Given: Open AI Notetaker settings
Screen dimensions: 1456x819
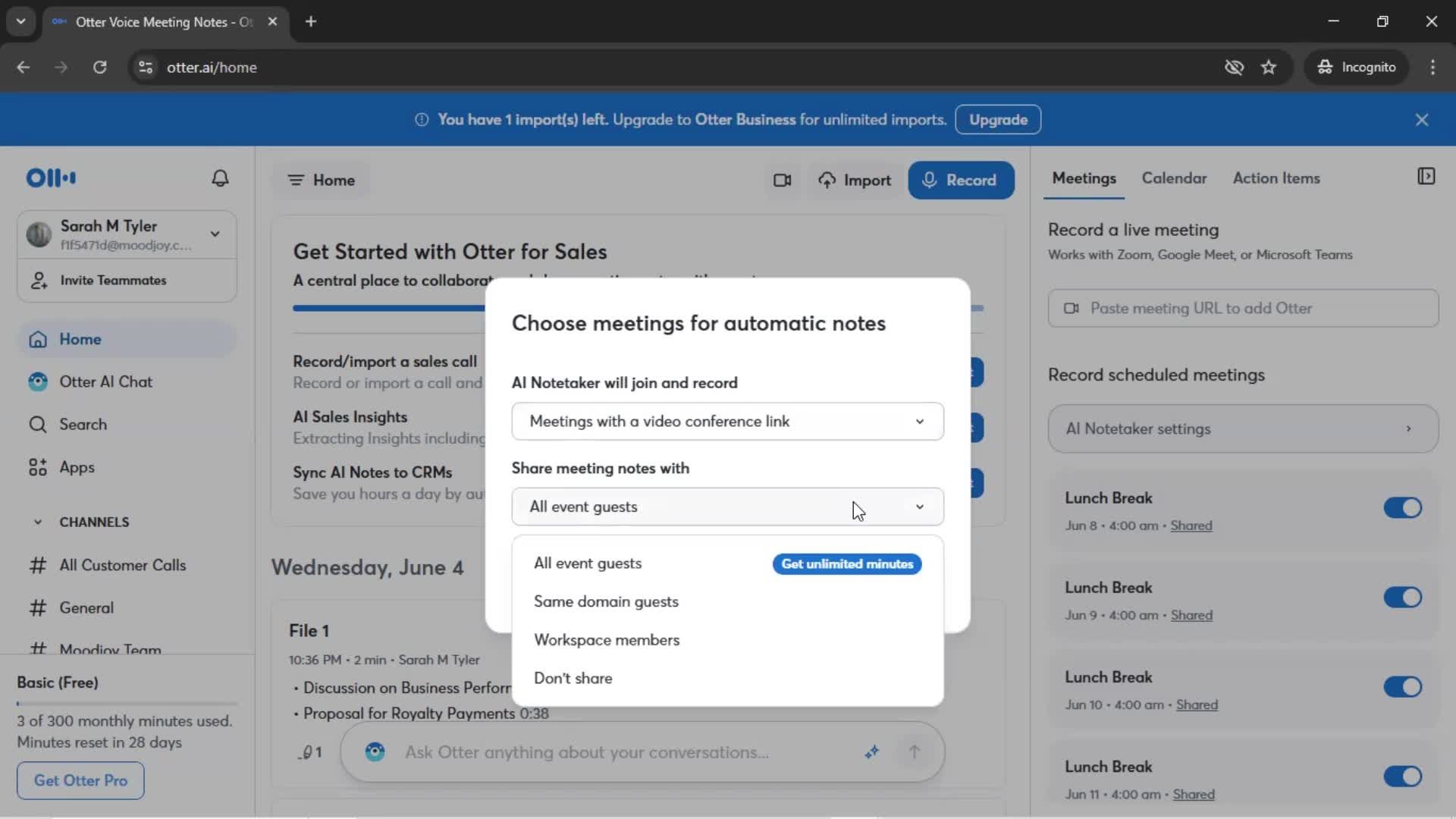Looking at the screenshot, I should click(1243, 429).
